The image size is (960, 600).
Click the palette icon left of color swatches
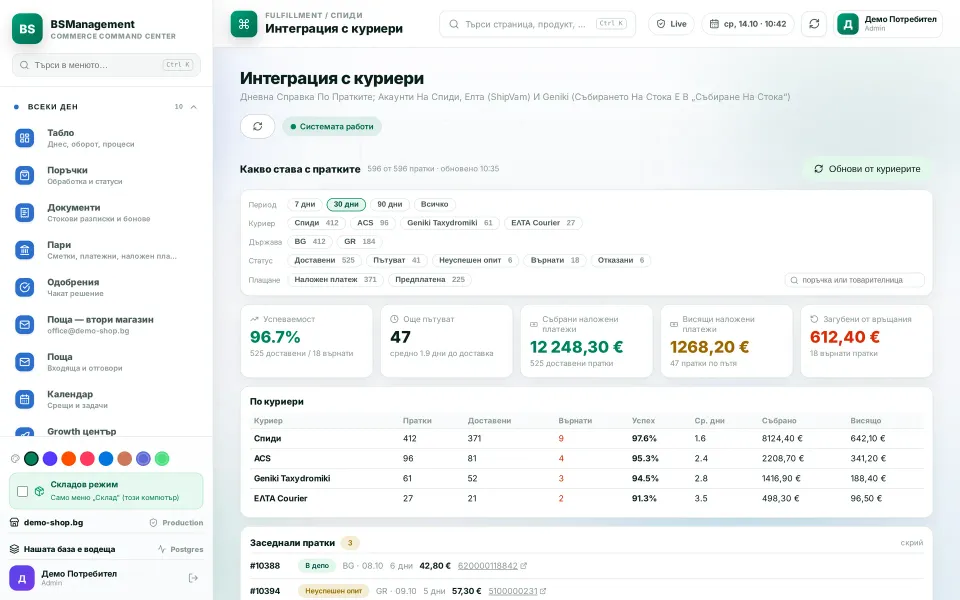point(15,459)
